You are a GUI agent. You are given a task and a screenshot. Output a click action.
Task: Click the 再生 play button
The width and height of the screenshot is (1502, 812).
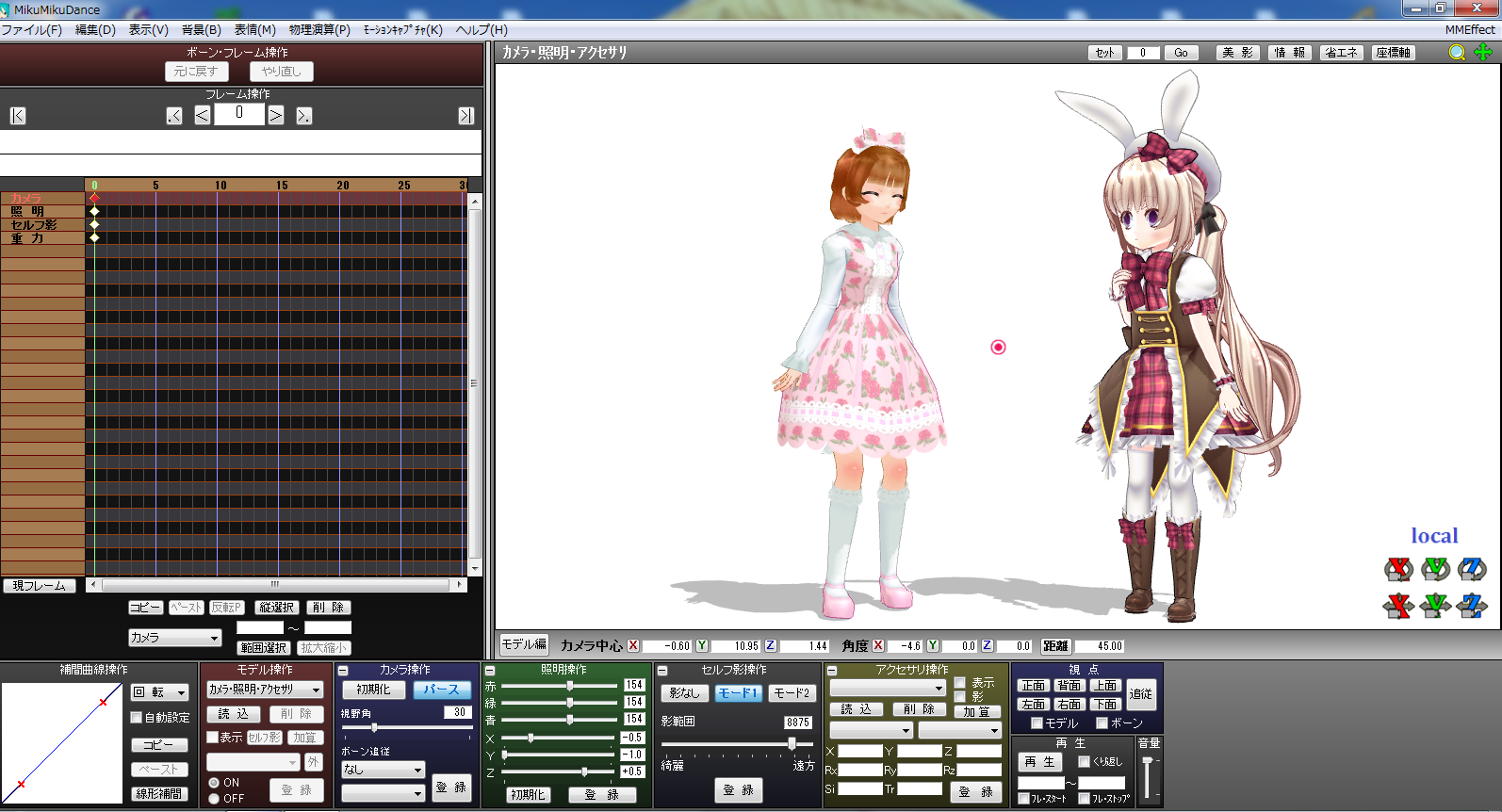(x=1040, y=762)
